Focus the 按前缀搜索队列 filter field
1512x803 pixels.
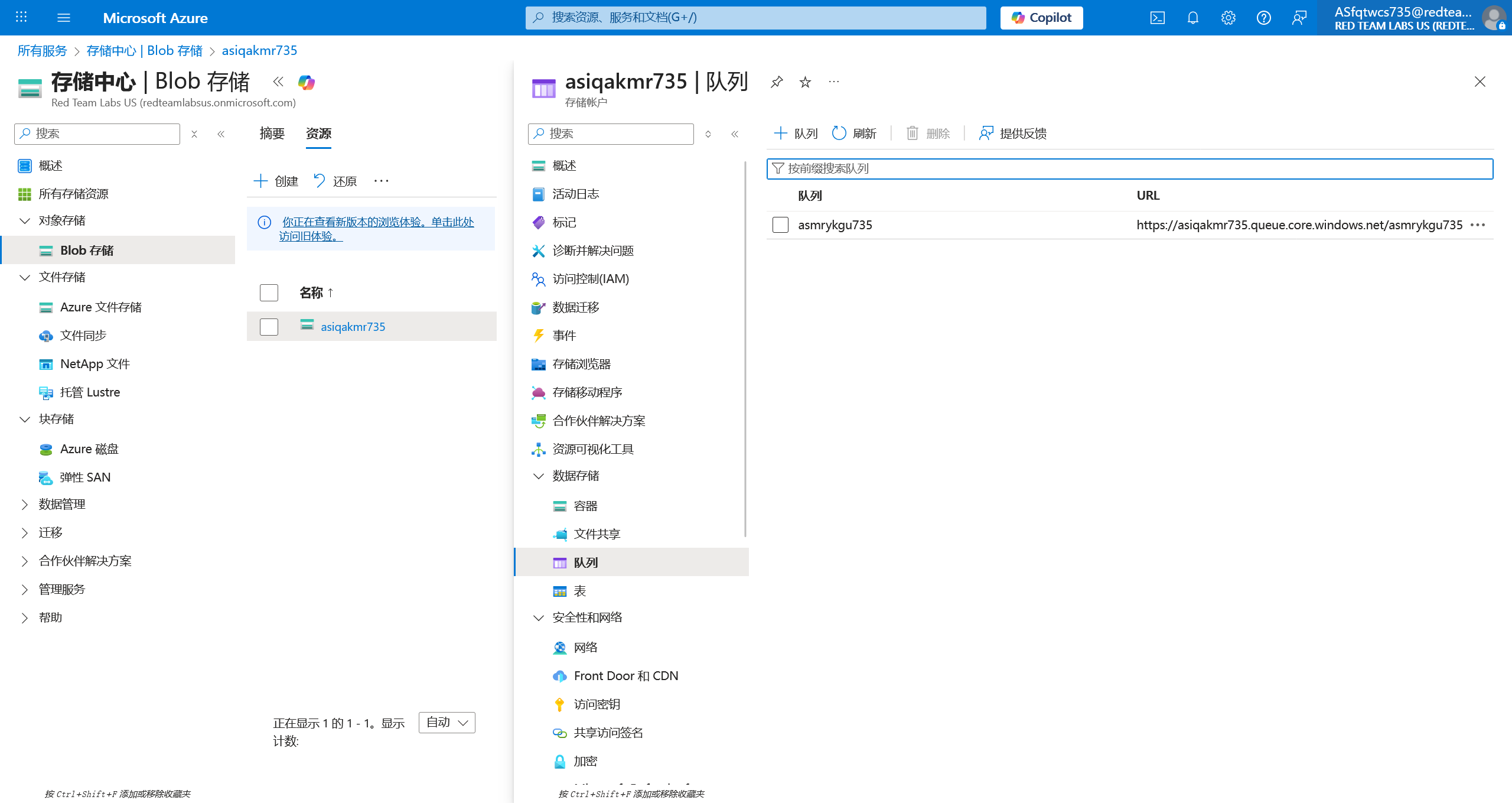pyautogui.click(x=1129, y=168)
